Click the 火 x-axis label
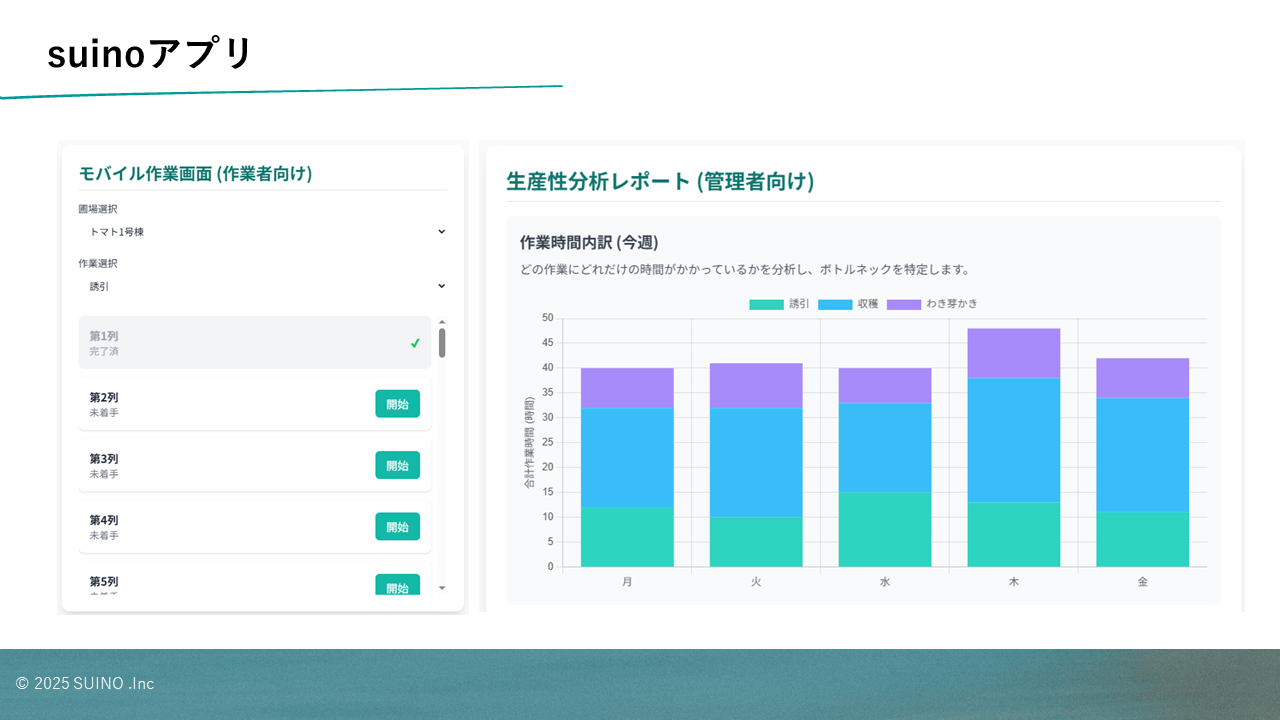This screenshot has height=720, width=1280. (756, 581)
